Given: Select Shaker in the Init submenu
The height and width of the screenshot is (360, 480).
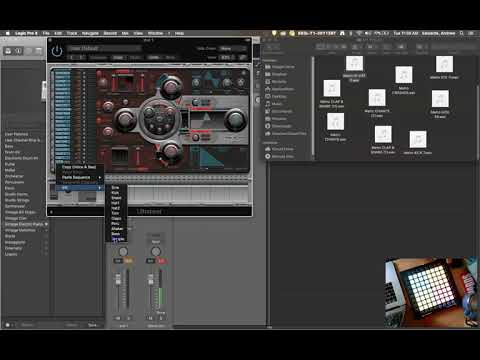Looking at the screenshot, I should coord(117,229).
